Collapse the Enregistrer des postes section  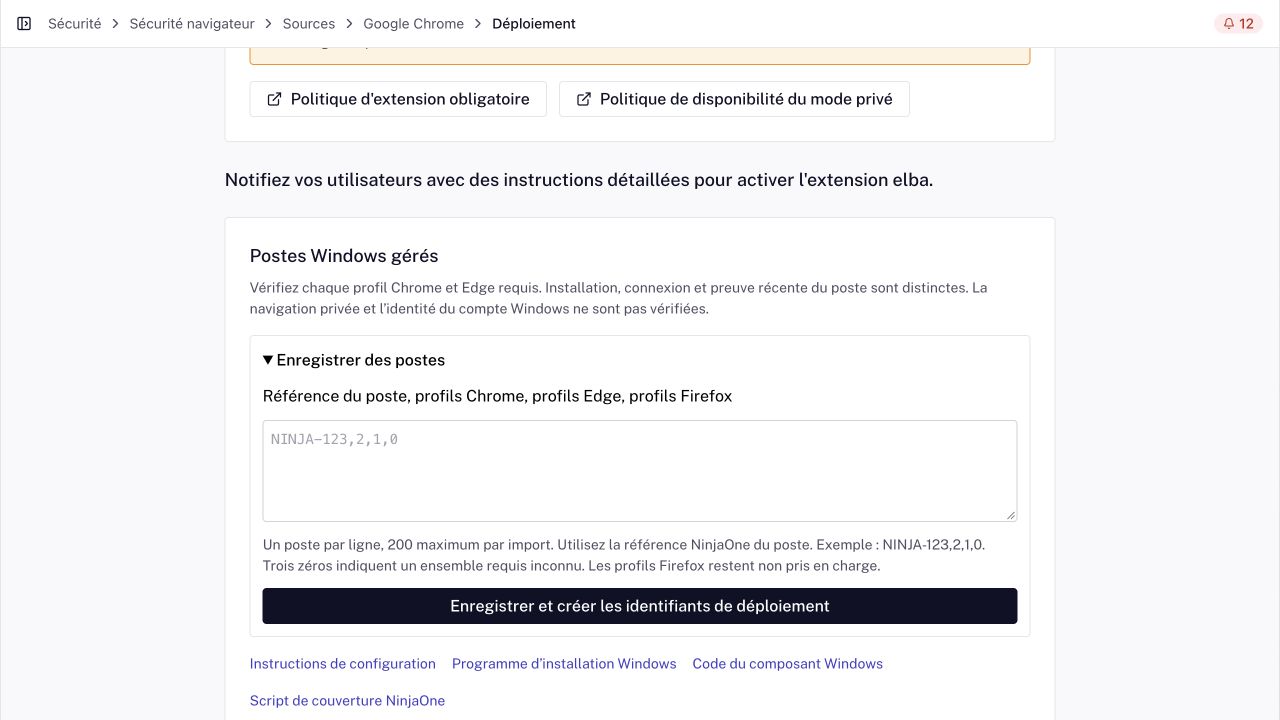354,360
